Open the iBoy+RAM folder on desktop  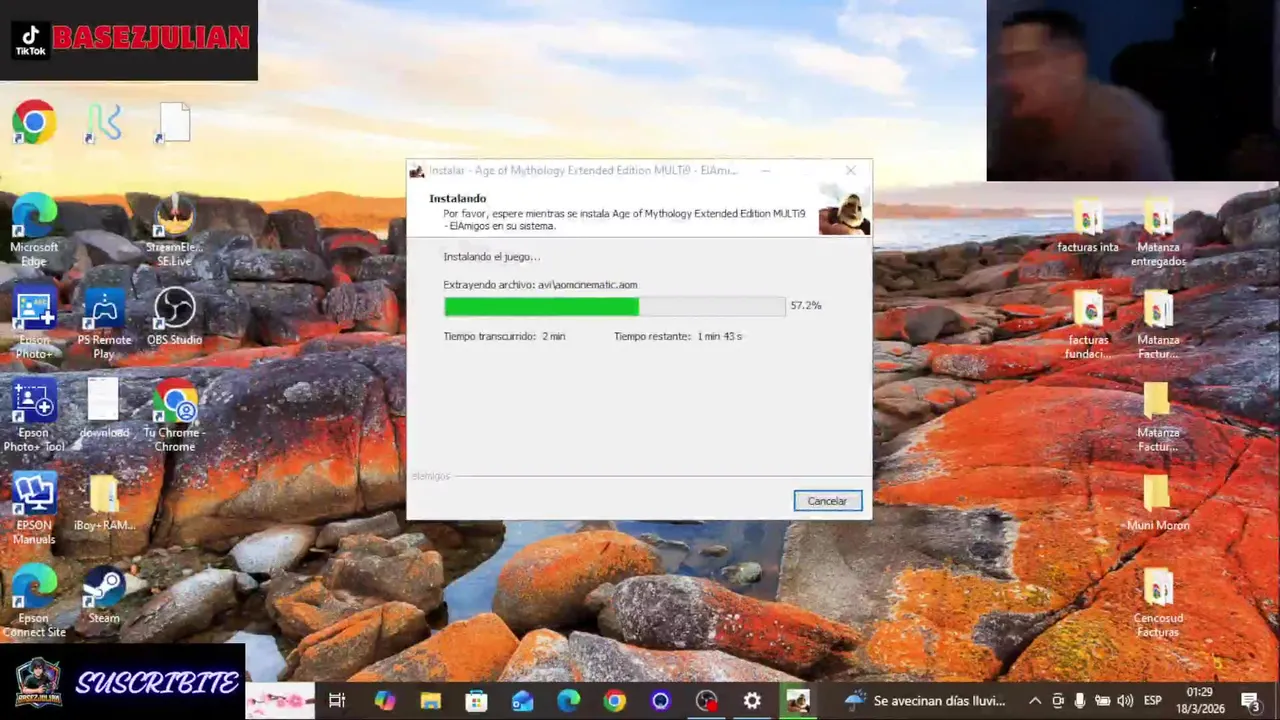tap(104, 502)
